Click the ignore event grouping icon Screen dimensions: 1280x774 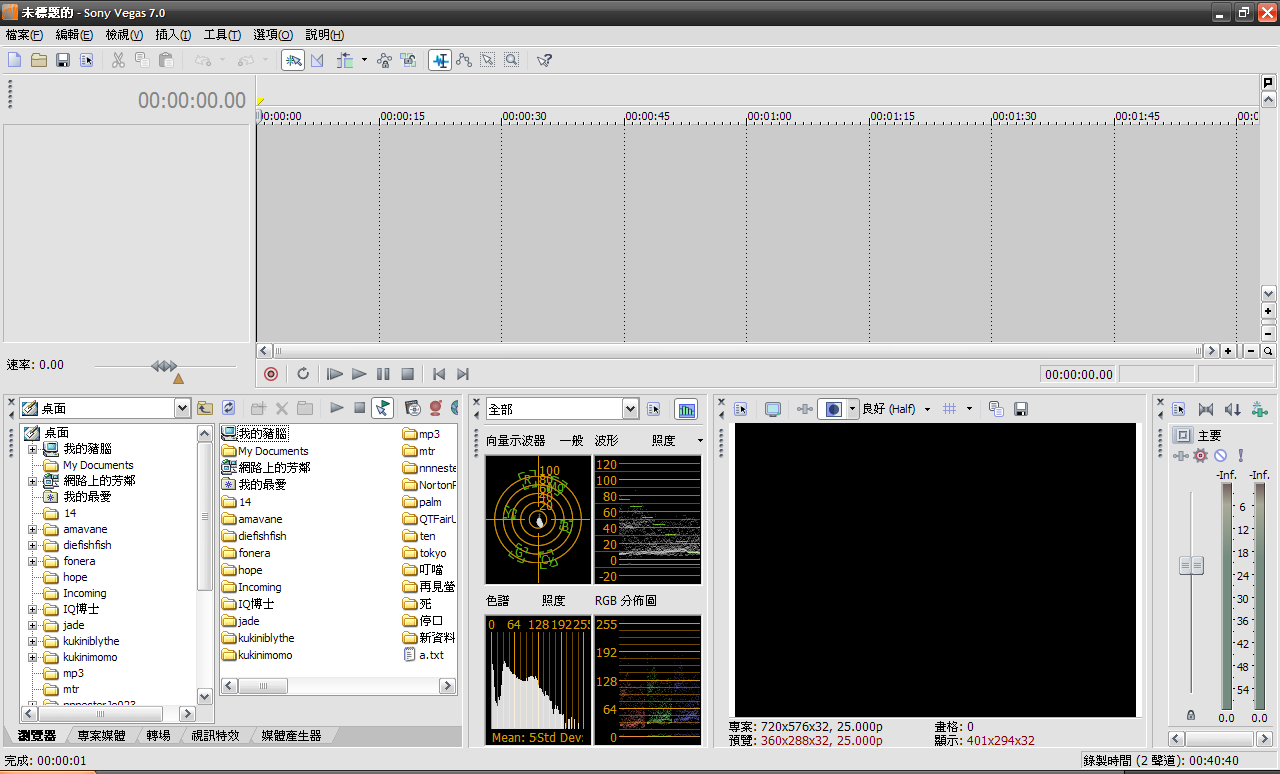[x=409, y=60]
